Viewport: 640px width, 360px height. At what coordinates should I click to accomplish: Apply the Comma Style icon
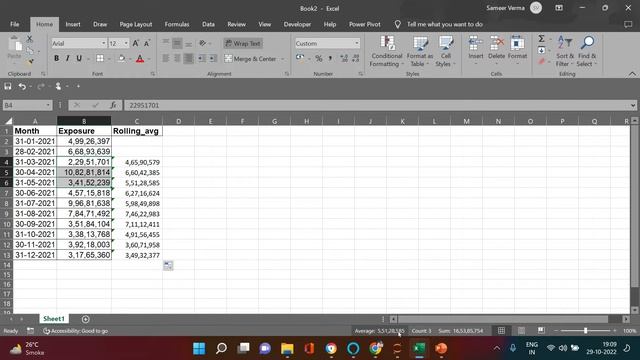pyautogui.click(x=330, y=58)
